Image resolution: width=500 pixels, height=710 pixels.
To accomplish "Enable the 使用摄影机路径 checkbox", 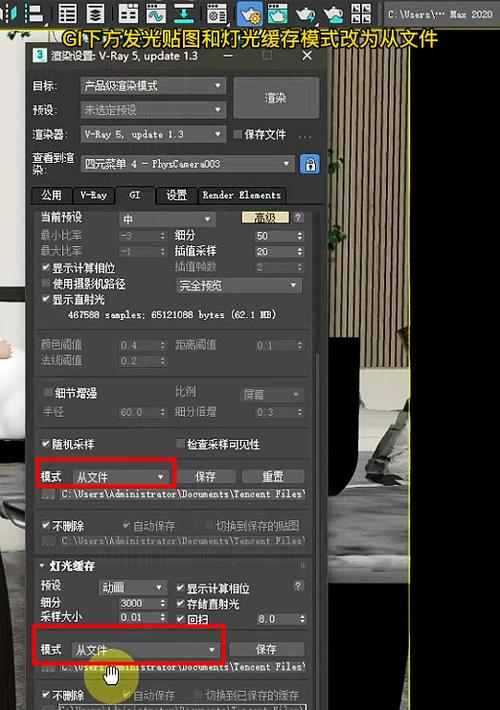I will coord(45,283).
